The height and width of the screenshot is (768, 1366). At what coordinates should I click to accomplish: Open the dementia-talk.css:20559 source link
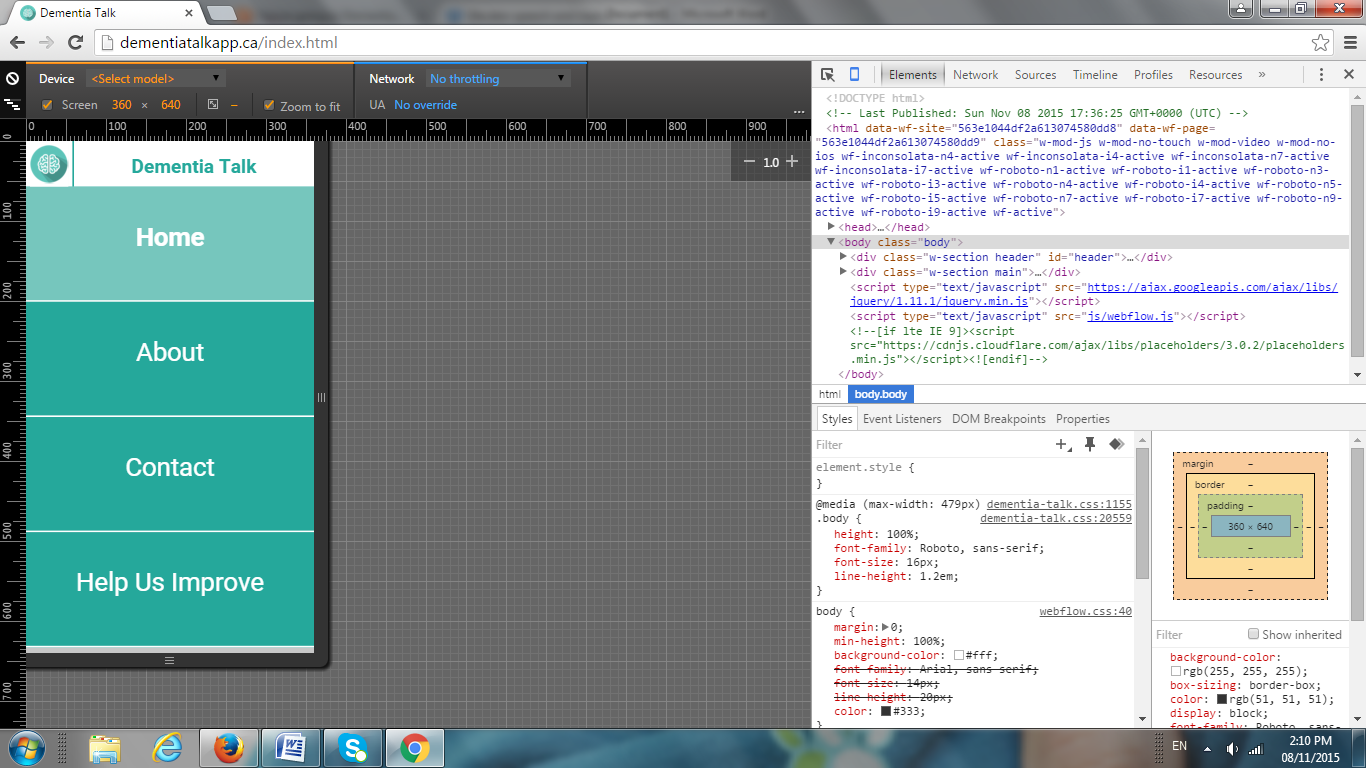point(1056,519)
